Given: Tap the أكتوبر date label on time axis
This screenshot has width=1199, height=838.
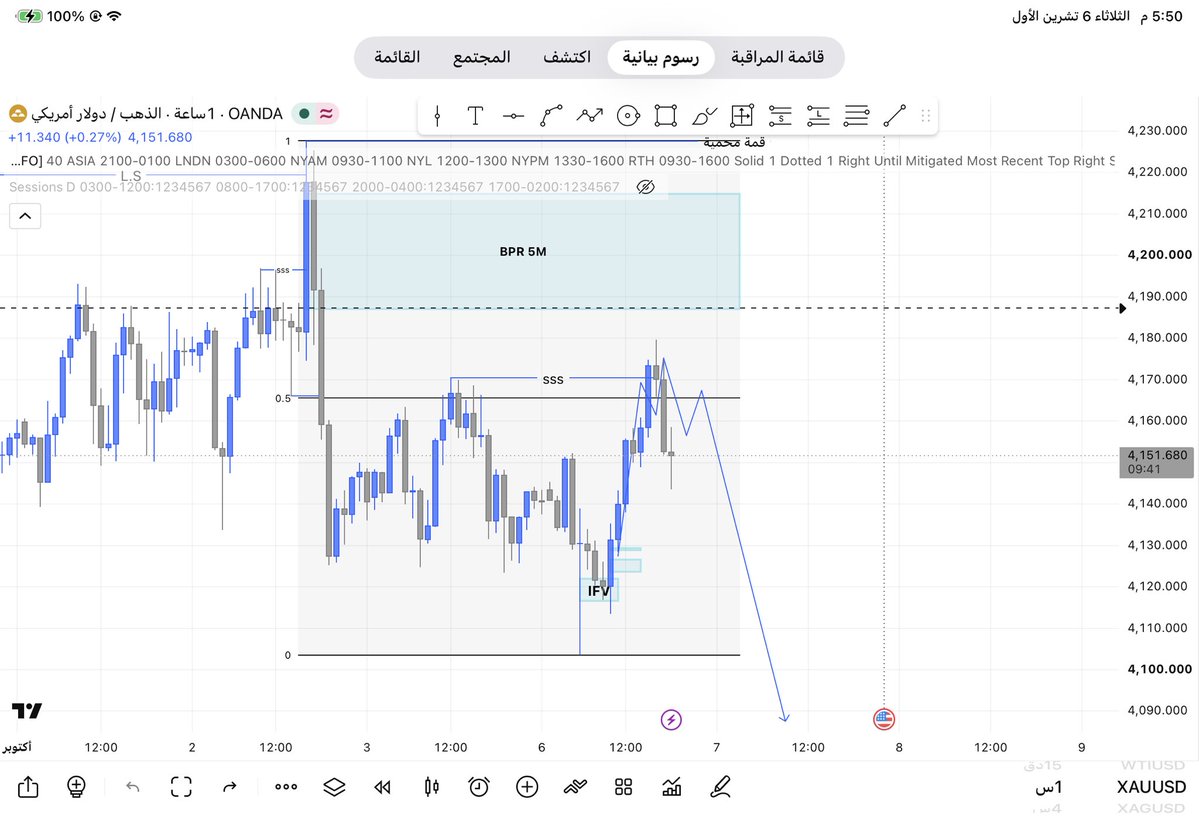Looking at the screenshot, I should click(16, 747).
